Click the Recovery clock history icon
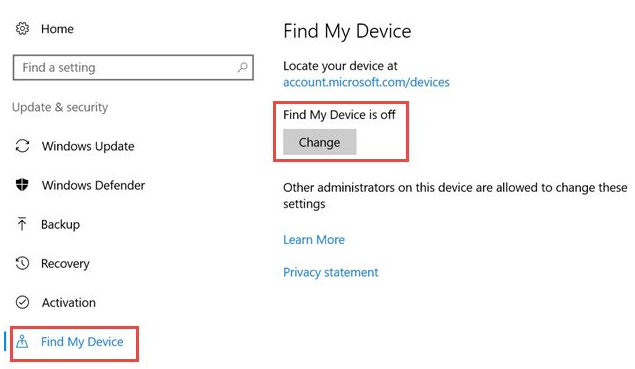The height and width of the screenshot is (369, 635). point(22,263)
